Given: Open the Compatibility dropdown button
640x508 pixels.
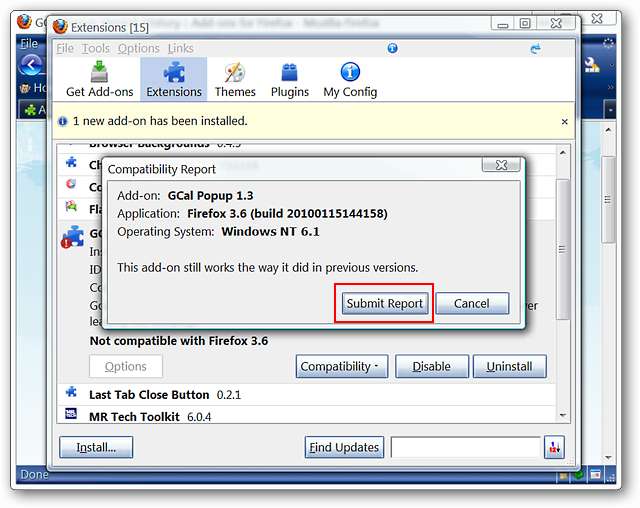Looking at the screenshot, I should tap(342, 366).
